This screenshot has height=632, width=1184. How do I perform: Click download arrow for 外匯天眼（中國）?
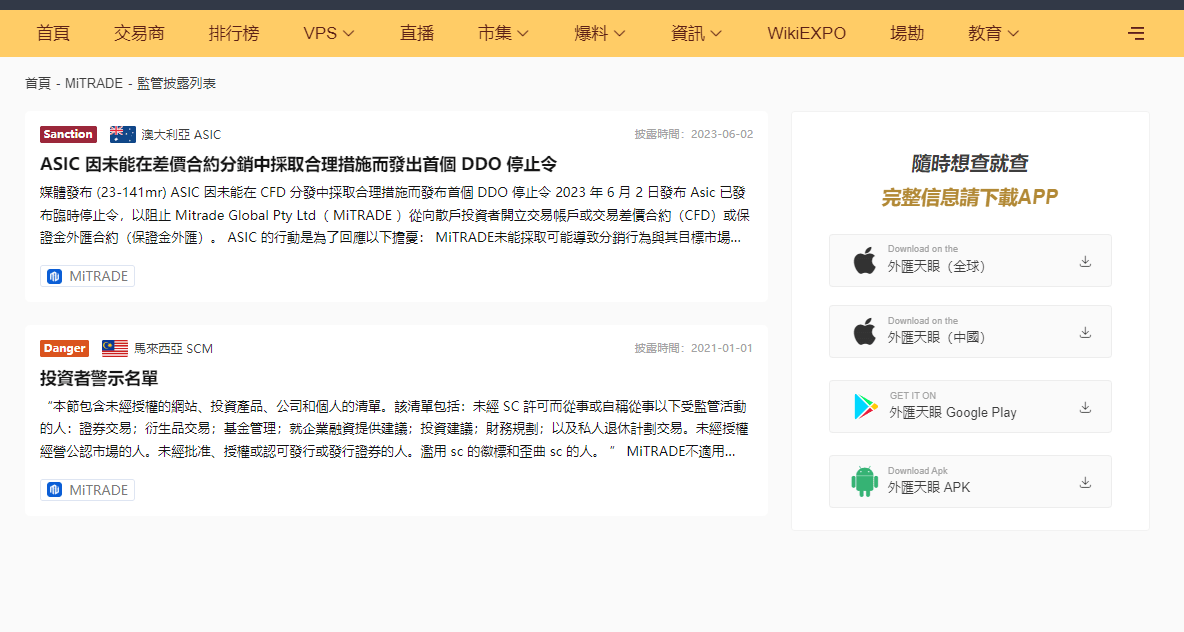1085,332
